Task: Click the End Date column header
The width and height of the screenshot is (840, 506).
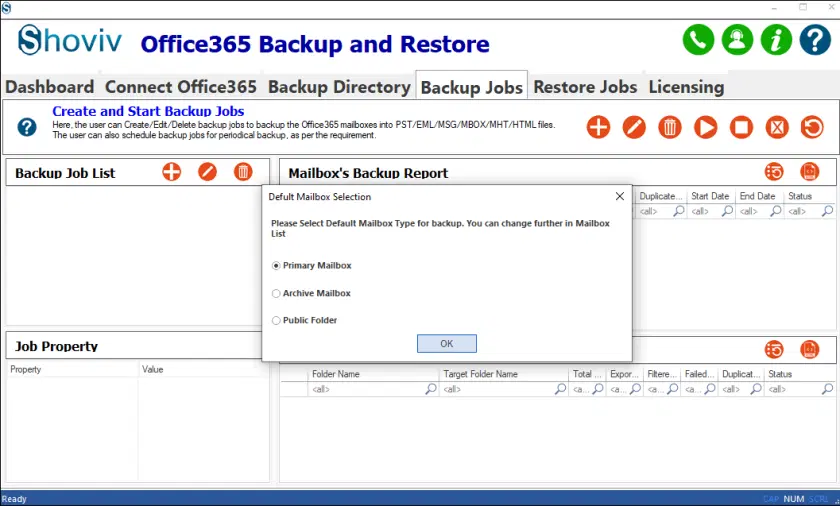Action: click(x=758, y=196)
